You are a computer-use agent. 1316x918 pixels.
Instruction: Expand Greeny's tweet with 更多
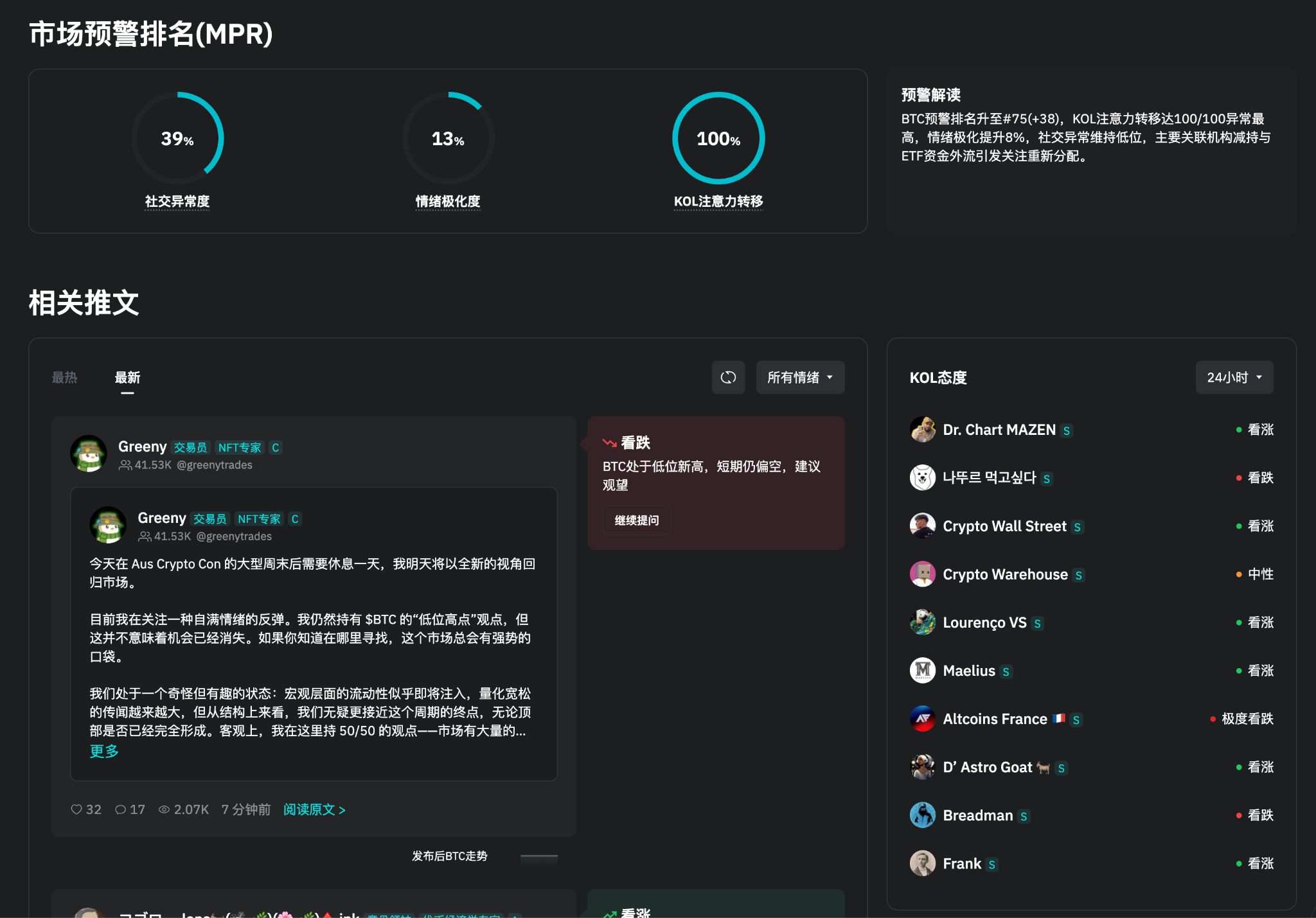(x=103, y=750)
